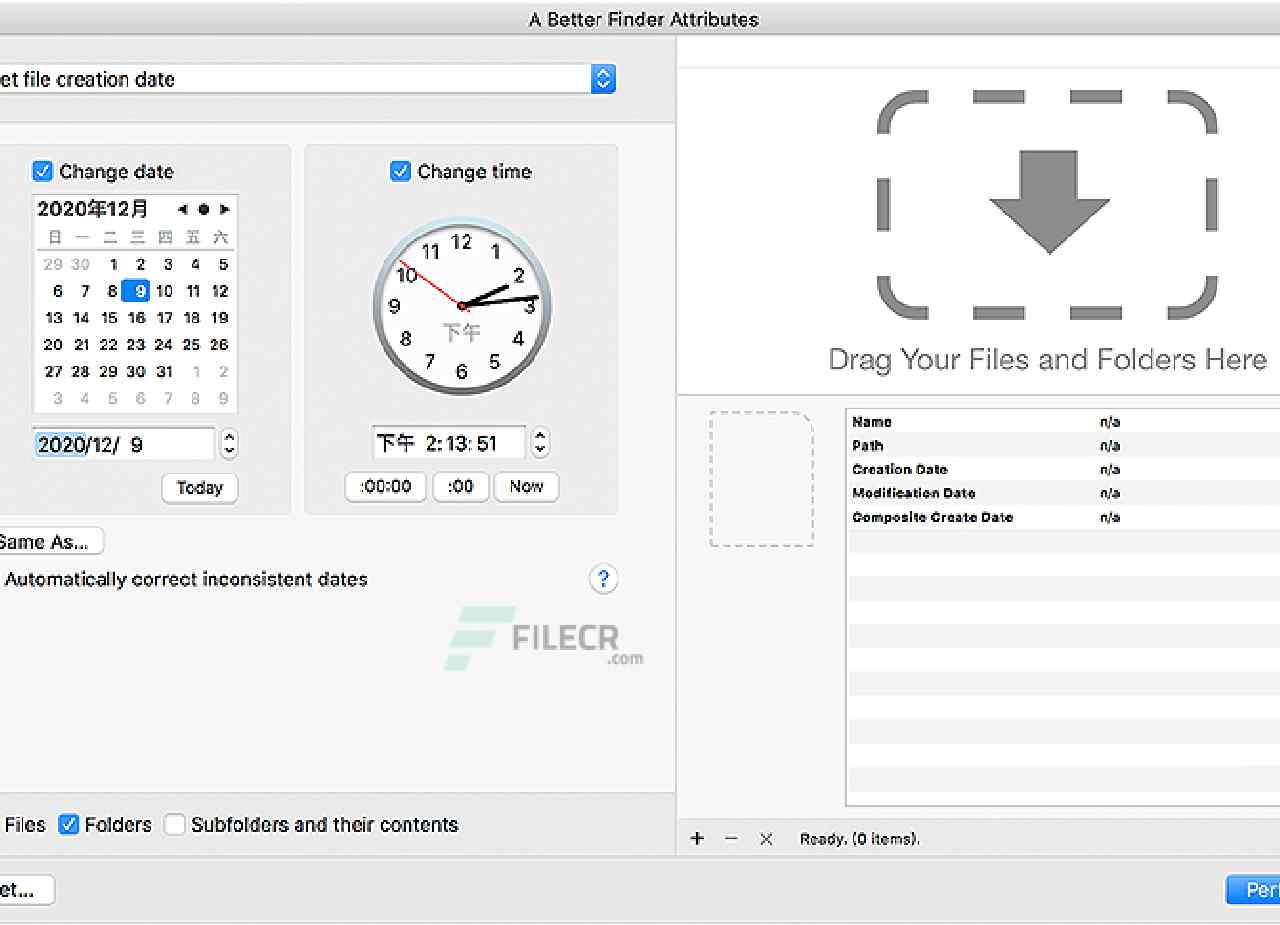Image resolution: width=1280 pixels, height=925 pixels.
Task: Select December 31 in the calendar
Action: coord(164,371)
